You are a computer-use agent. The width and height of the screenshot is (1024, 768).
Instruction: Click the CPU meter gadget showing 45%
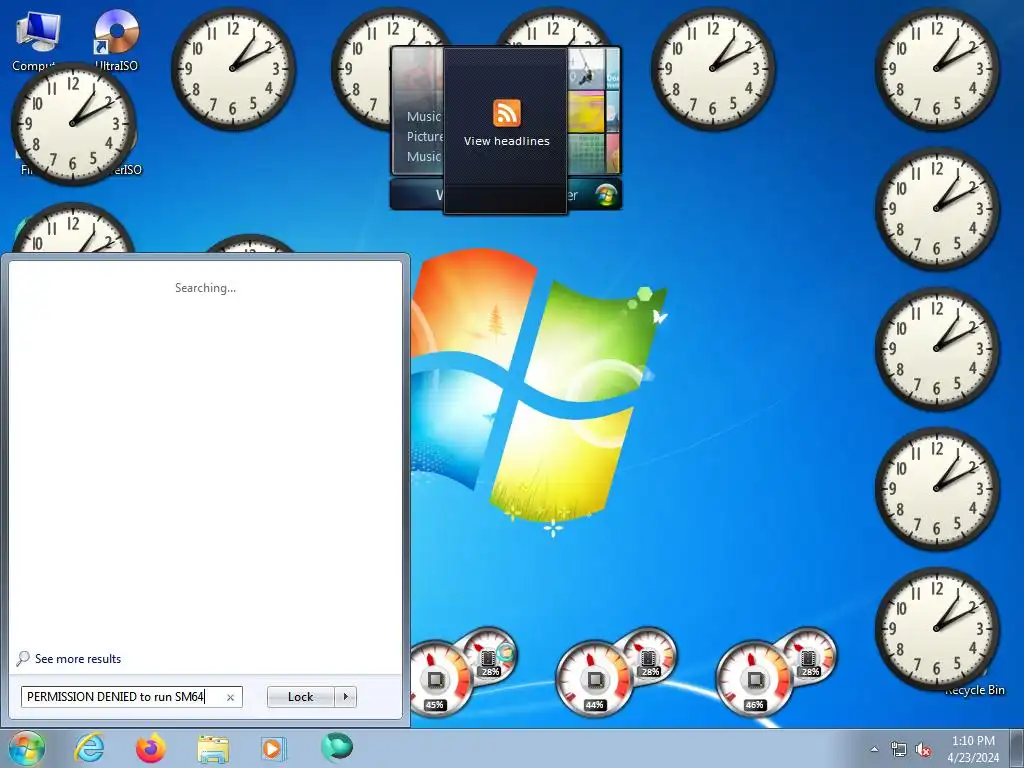coord(438,679)
